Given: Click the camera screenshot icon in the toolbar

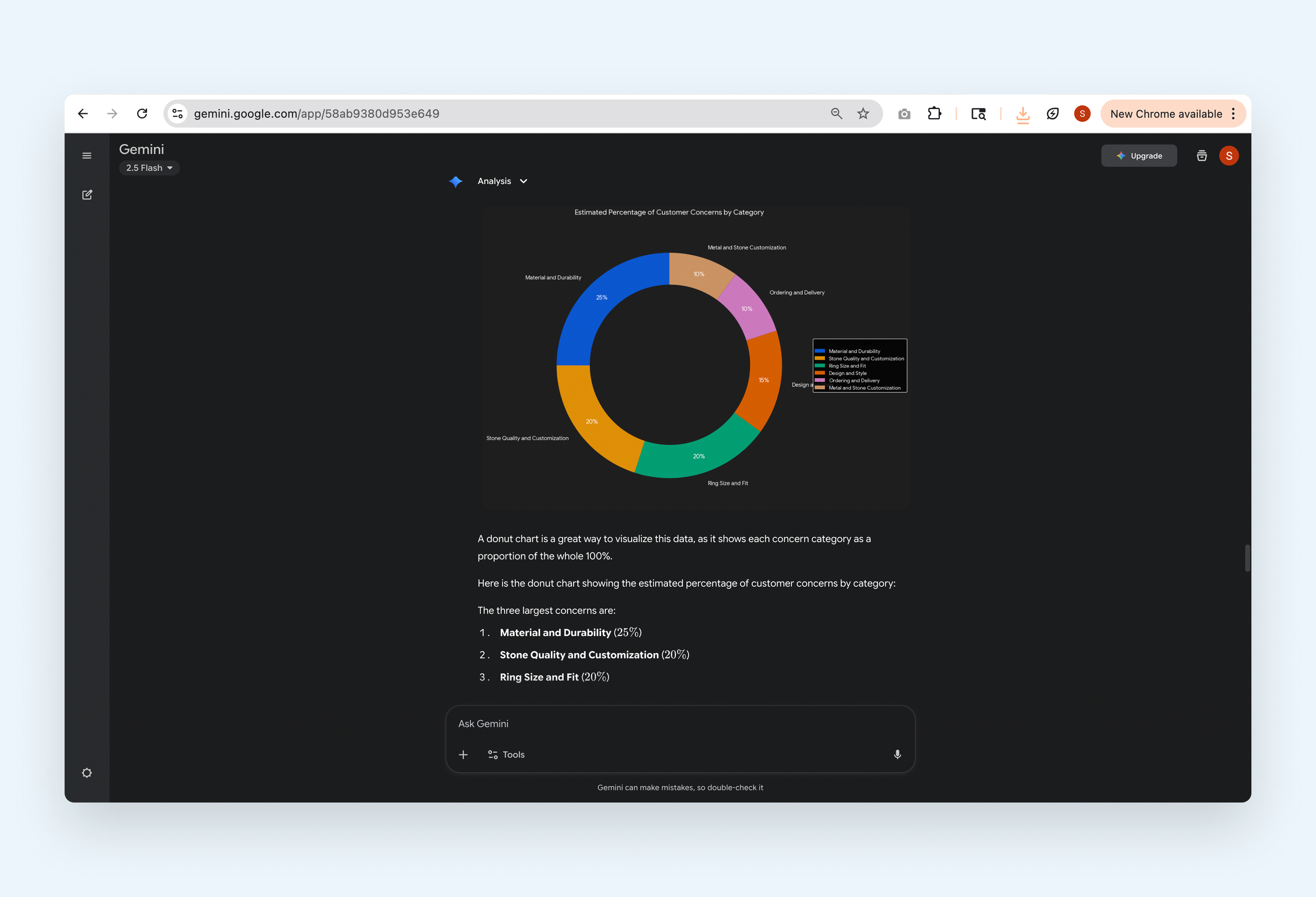Looking at the screenshot, I should (x=904, y=114).
